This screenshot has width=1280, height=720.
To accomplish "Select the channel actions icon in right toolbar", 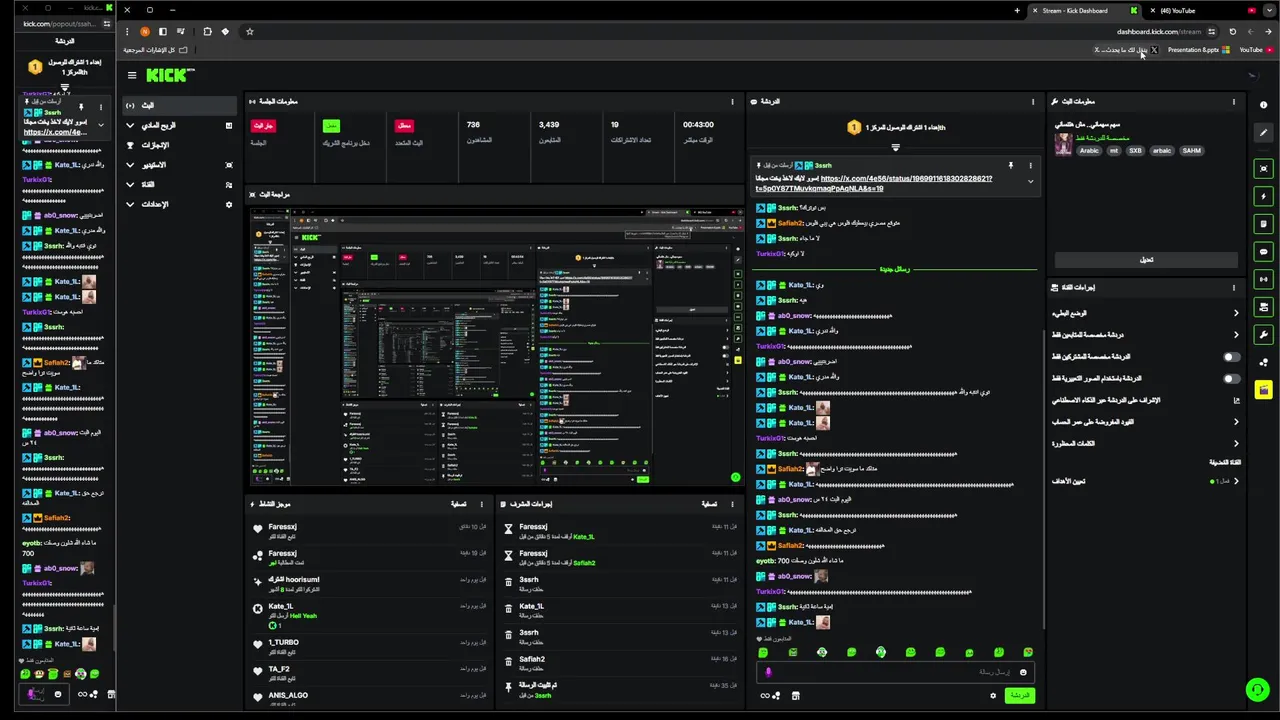I will tap(1264, 307).
